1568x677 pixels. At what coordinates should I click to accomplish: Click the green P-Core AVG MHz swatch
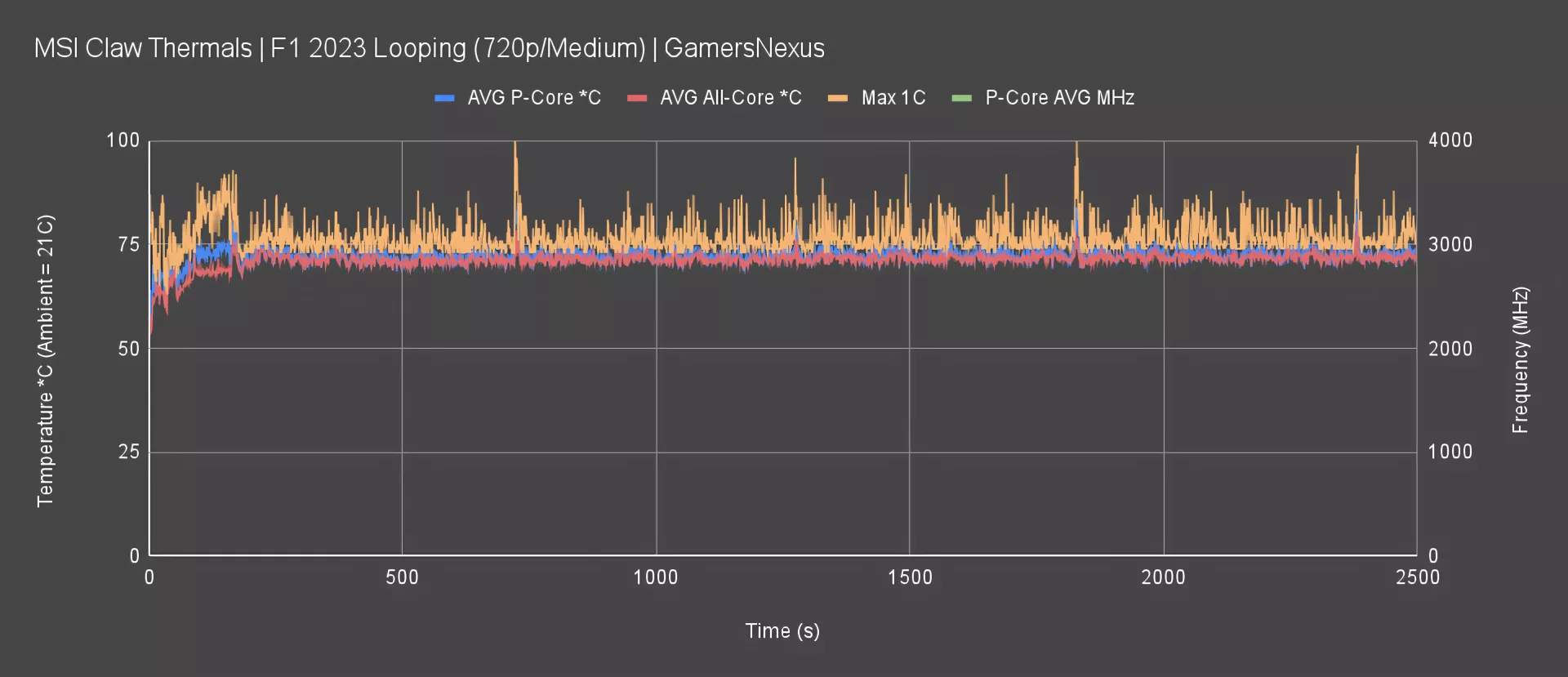(962, 98)
